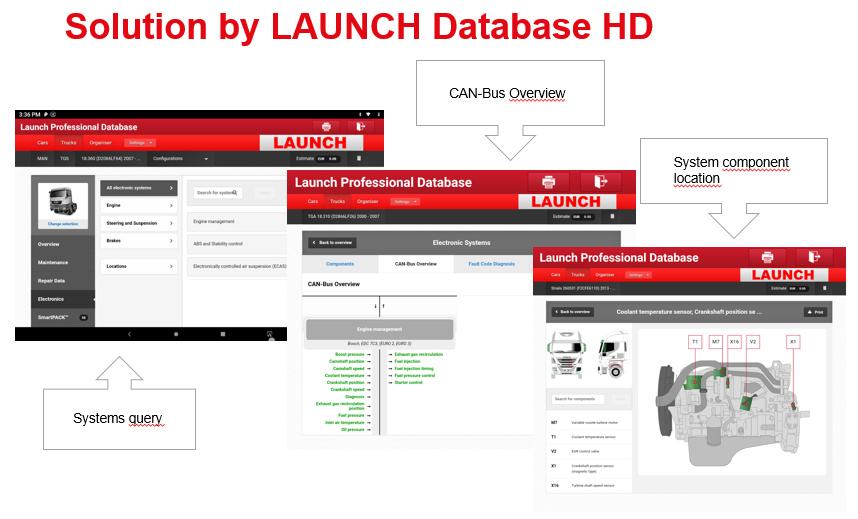Open Engine management system result

237,221
